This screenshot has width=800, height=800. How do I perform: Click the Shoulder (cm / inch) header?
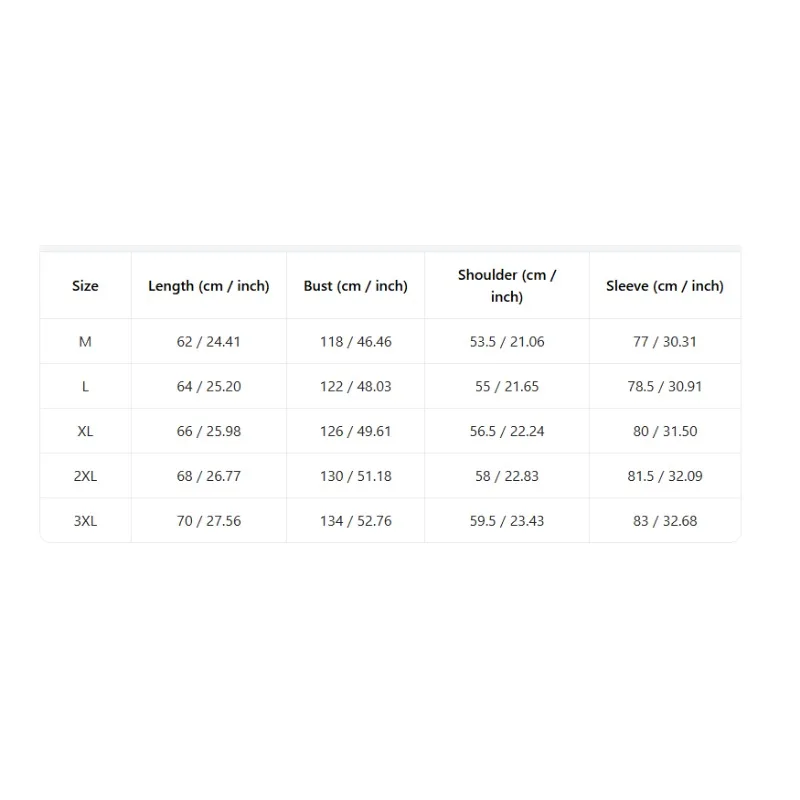coord(507,286)
